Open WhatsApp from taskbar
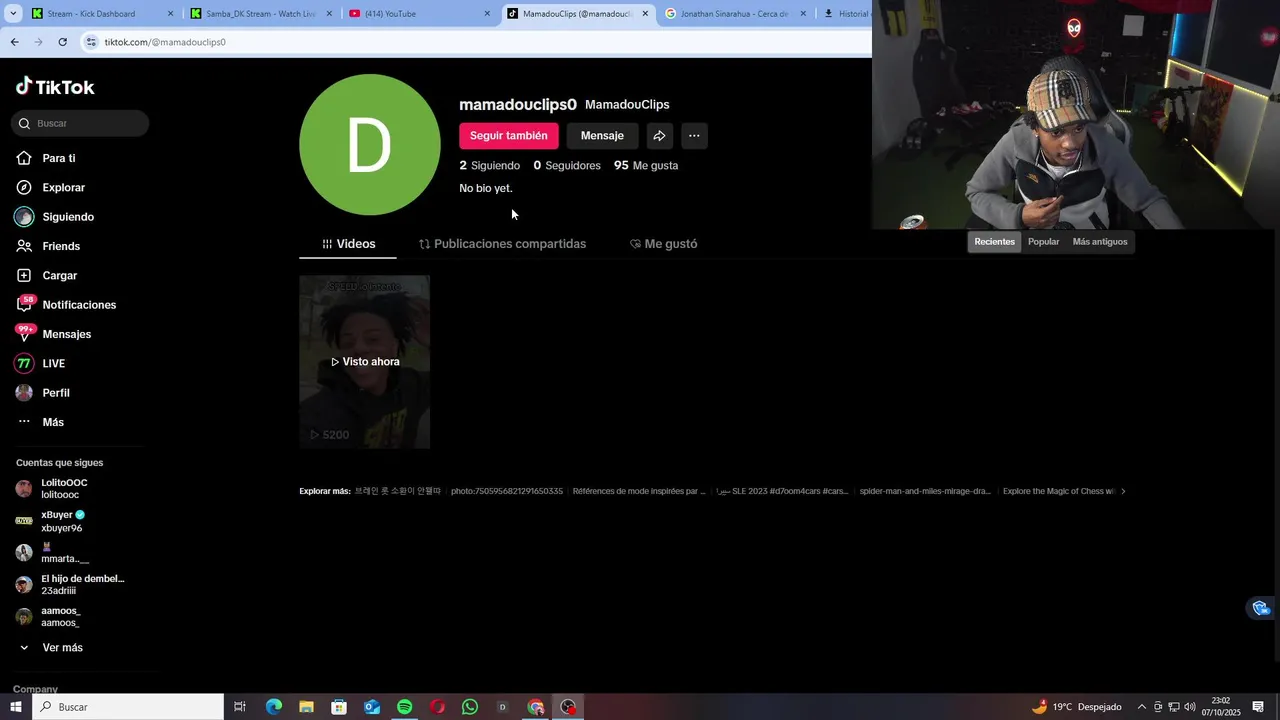This screenshot has height=720, width=1280. point(470,707)
